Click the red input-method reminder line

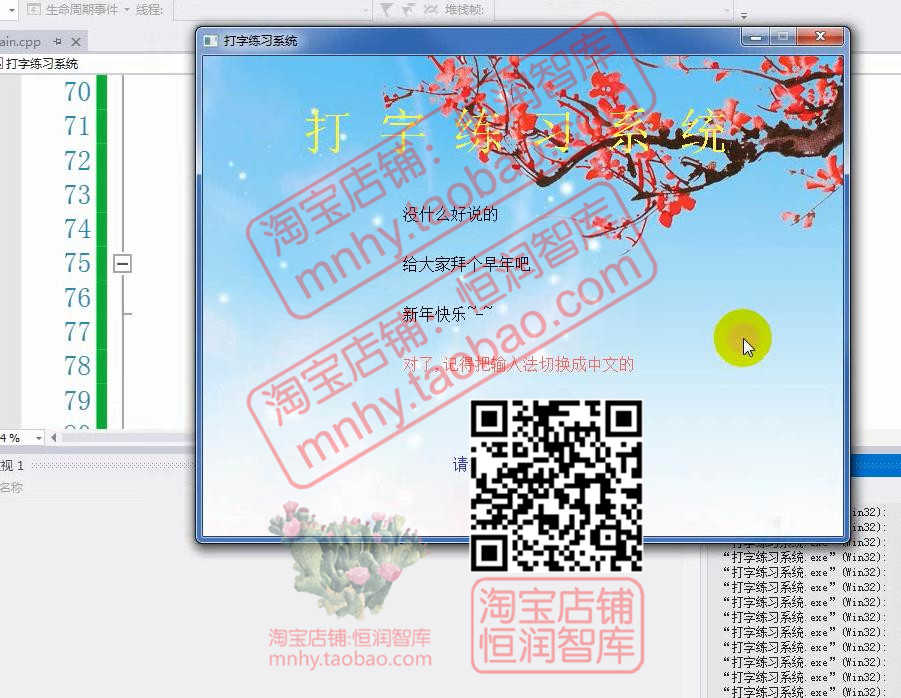[x=518, y=364]
